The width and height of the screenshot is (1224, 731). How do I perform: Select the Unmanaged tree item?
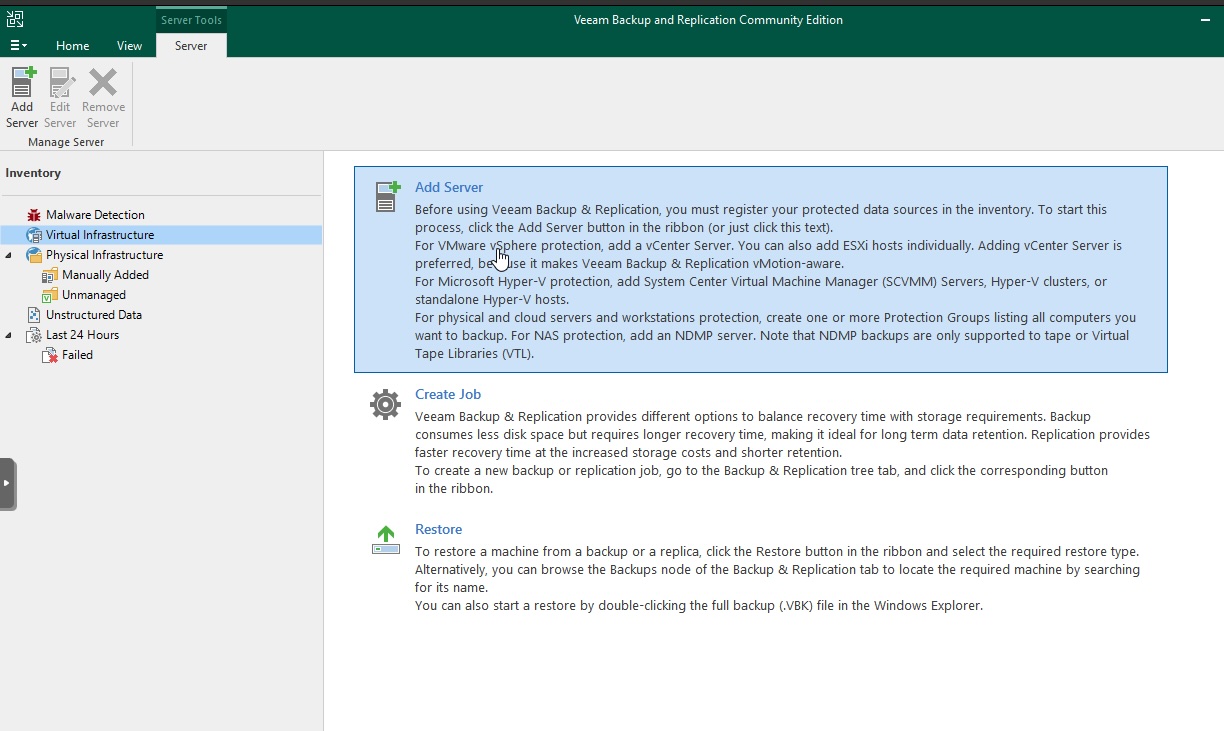click(x=93, y=295)
